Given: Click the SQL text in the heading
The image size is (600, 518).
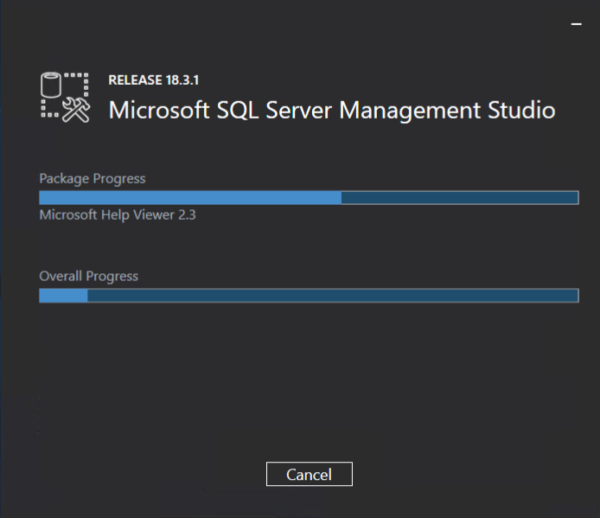Looking at the screenshot, I should point(237,110).
